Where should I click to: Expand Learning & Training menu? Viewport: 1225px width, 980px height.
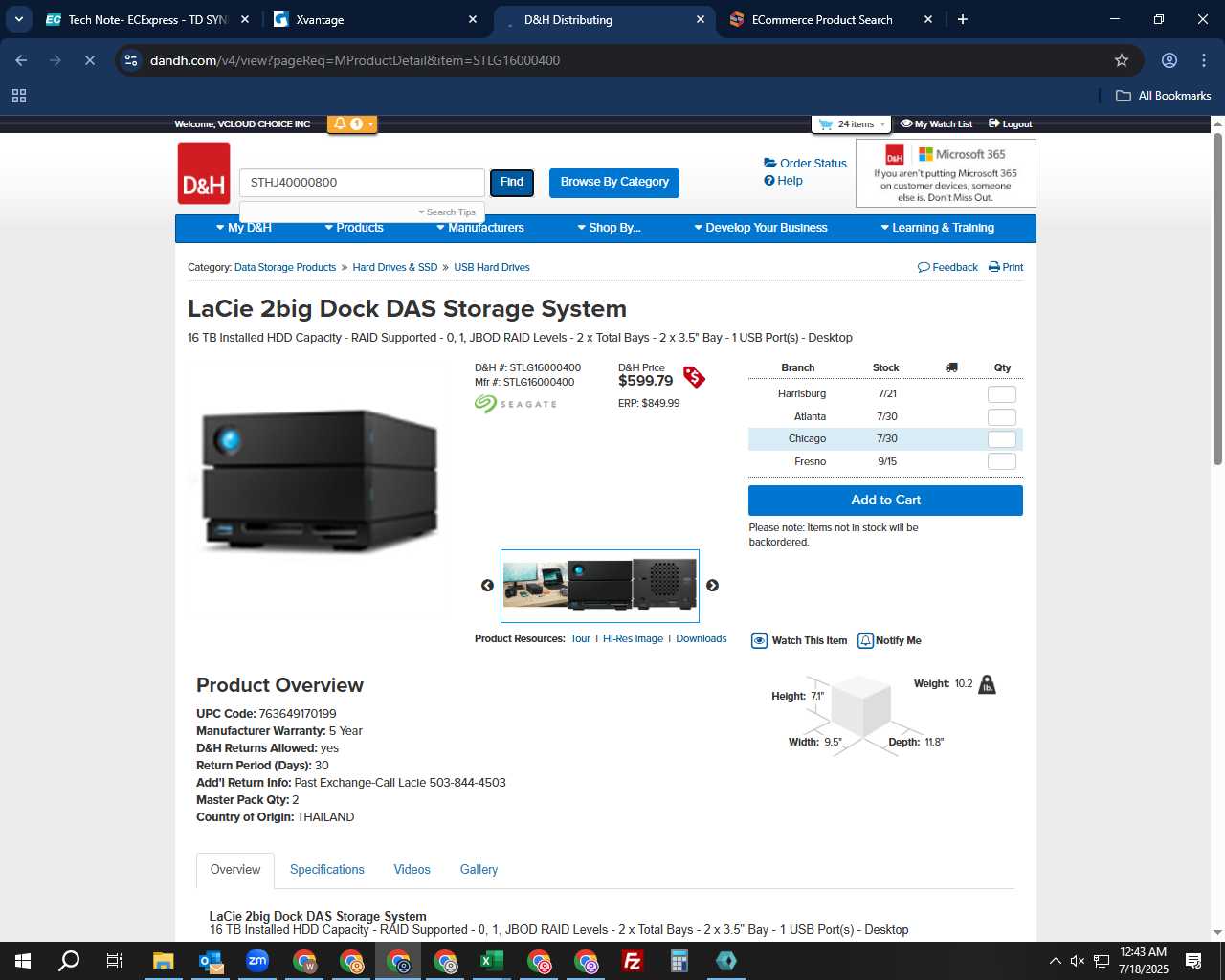coord(938,228)
